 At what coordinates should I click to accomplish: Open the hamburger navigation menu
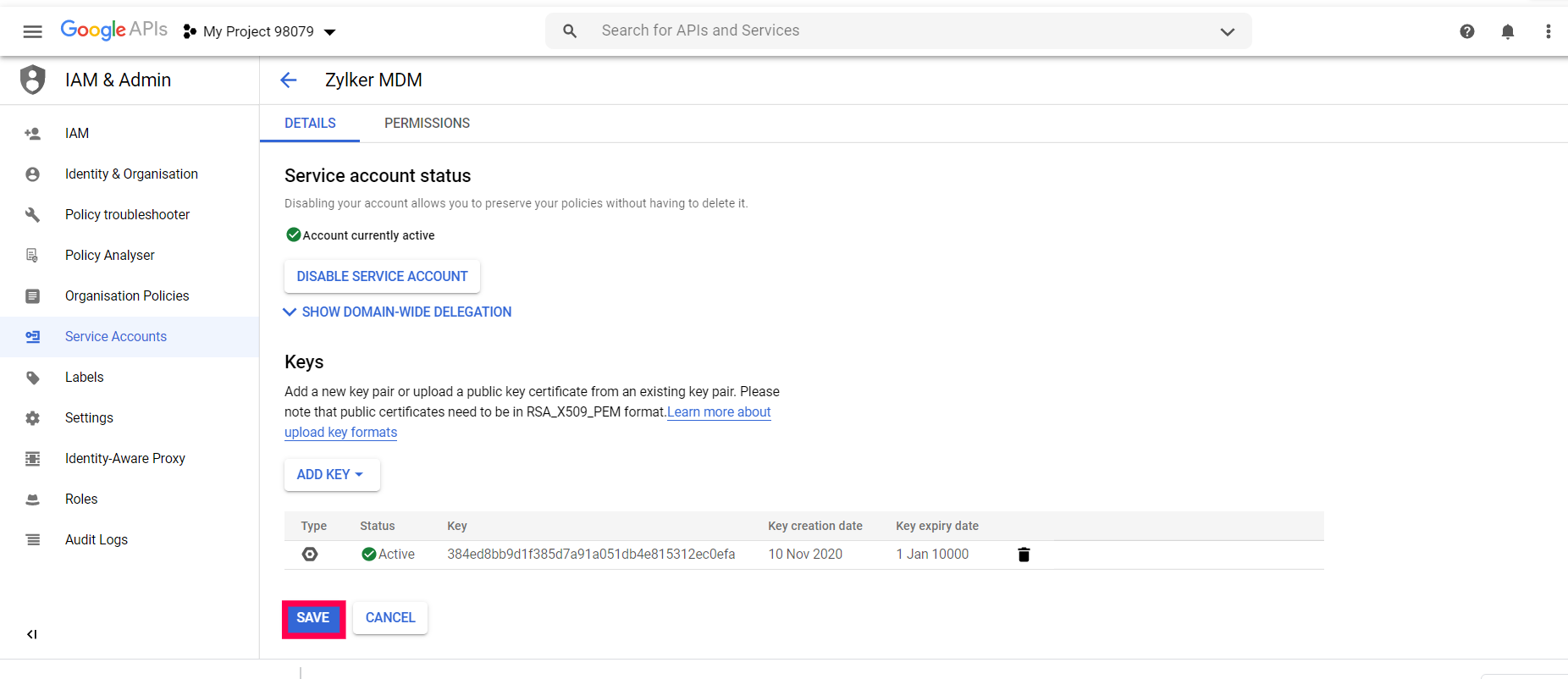pos(33,31)
